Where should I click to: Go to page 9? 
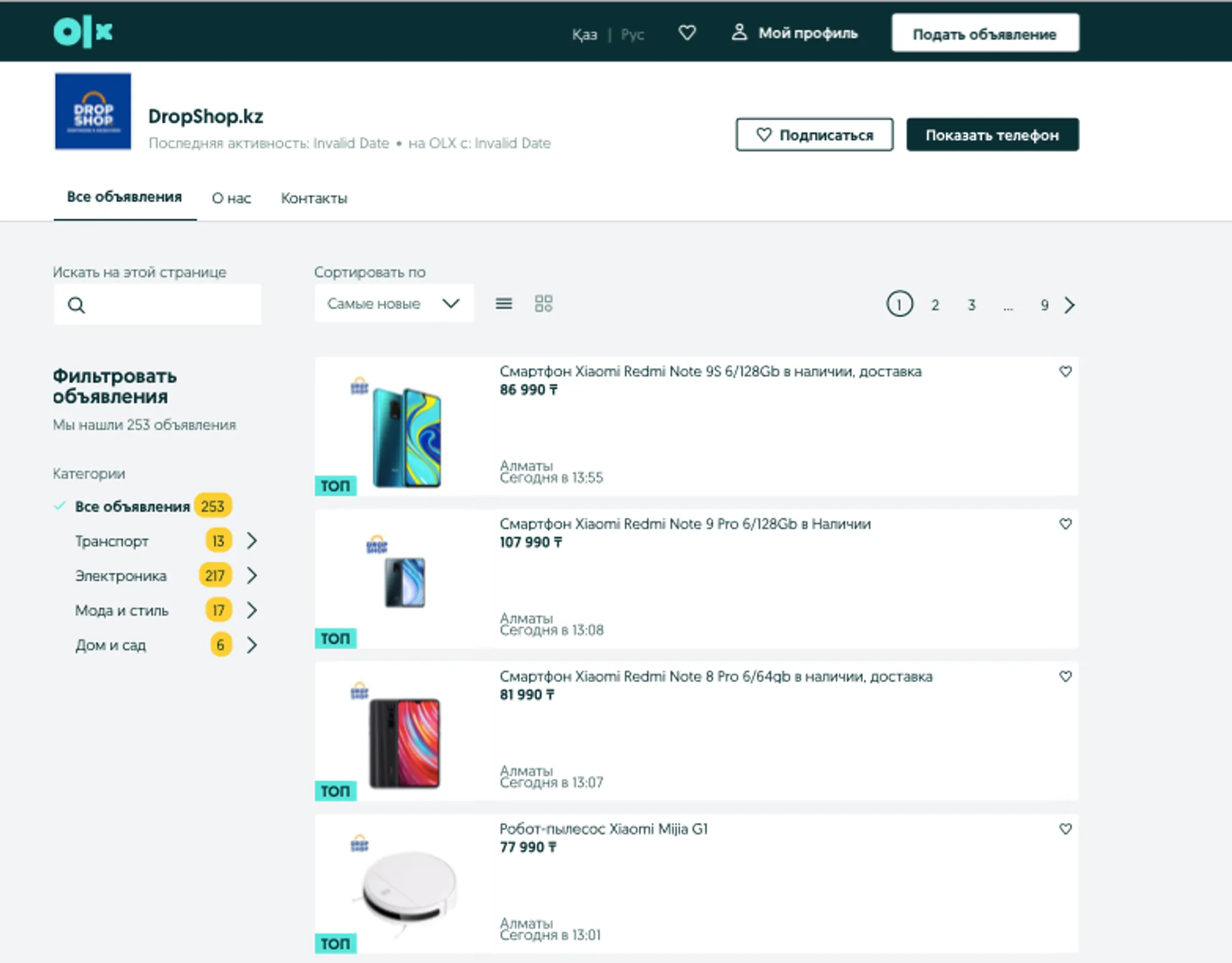click(1044, 305)
